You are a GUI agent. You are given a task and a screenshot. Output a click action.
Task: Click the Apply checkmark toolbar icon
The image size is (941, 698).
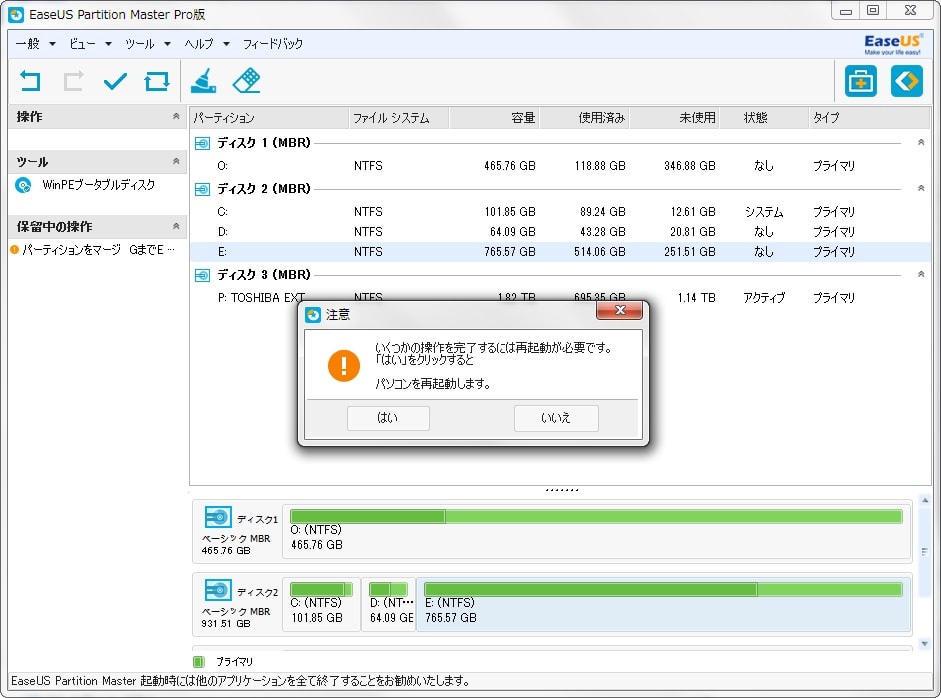pos(115,81)
